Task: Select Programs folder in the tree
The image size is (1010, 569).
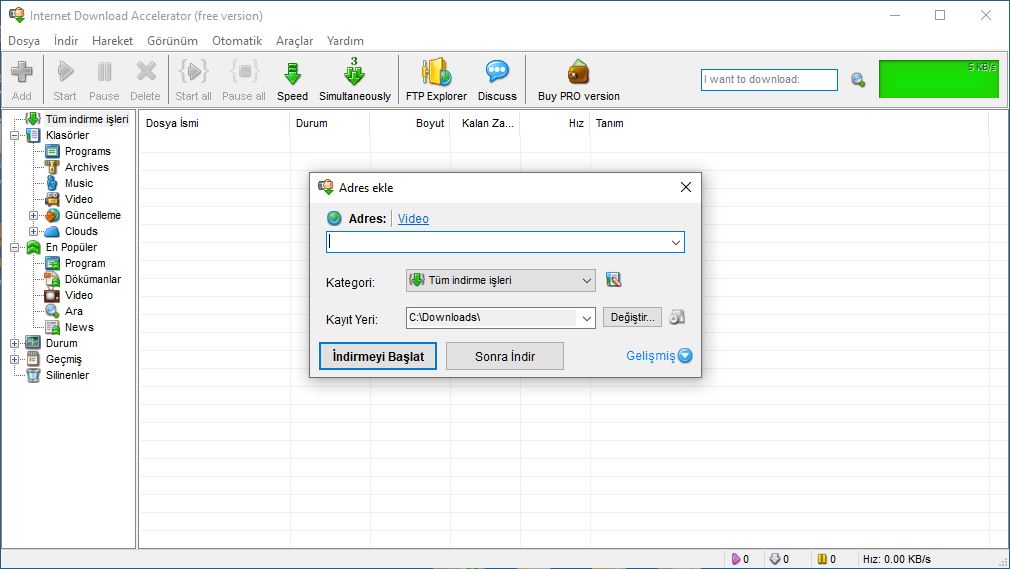Action: pyautogui.click(x=88, y=151)
